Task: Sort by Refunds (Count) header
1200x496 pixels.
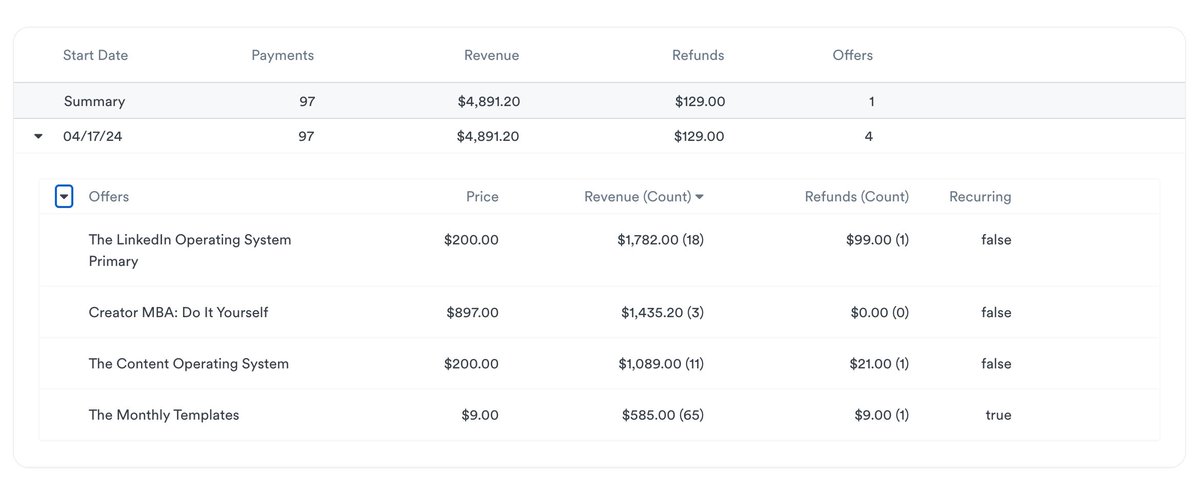Action: click(x=856, y=197)
